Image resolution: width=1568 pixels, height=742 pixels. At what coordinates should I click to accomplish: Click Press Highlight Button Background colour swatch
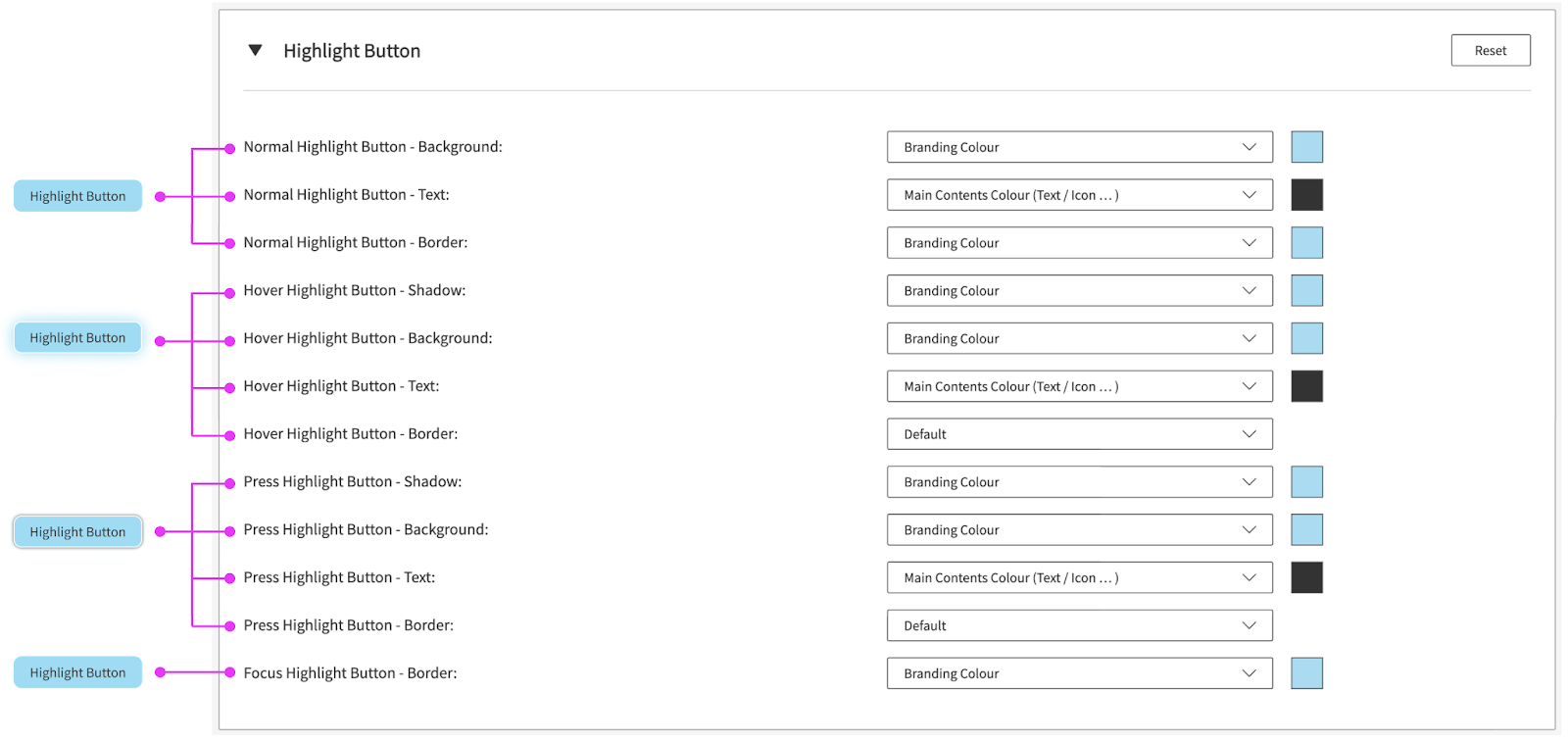pyautogui.click(x=1306, y=530)
